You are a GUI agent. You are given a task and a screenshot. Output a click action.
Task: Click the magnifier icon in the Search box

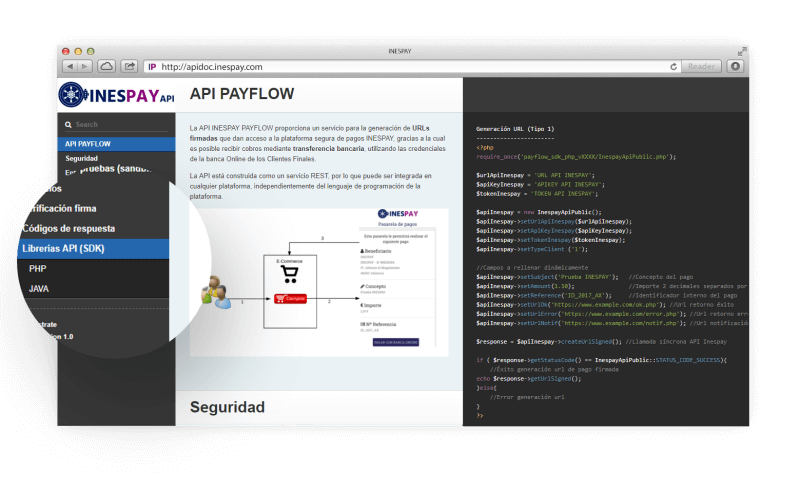68,125
